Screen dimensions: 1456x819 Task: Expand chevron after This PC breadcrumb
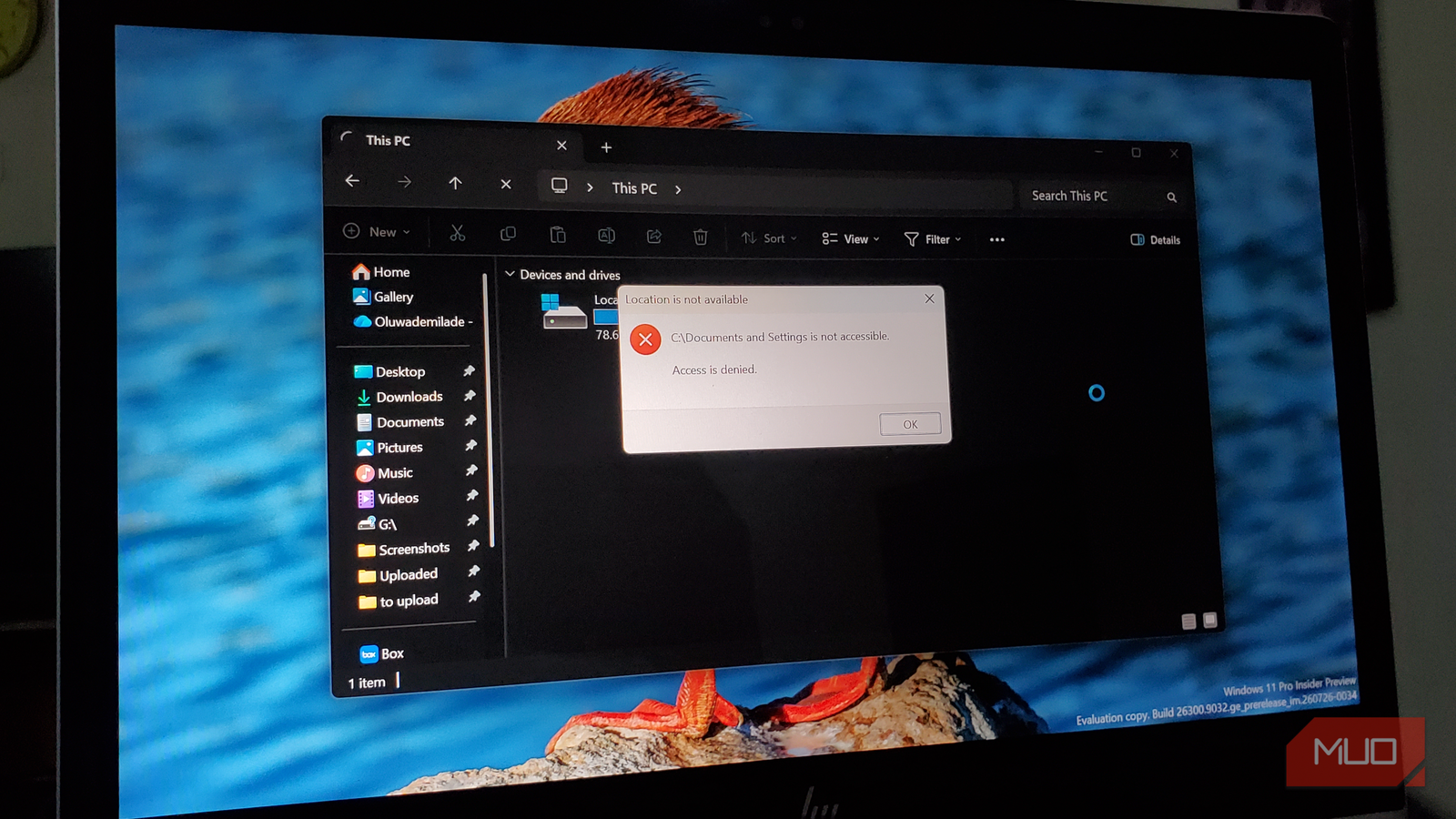[x=678, y=189]
